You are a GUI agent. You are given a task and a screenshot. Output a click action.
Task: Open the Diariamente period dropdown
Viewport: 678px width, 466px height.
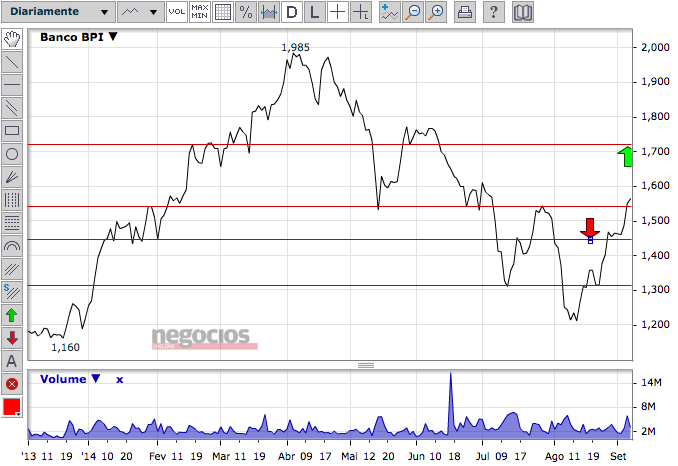(x=58, y=12)
